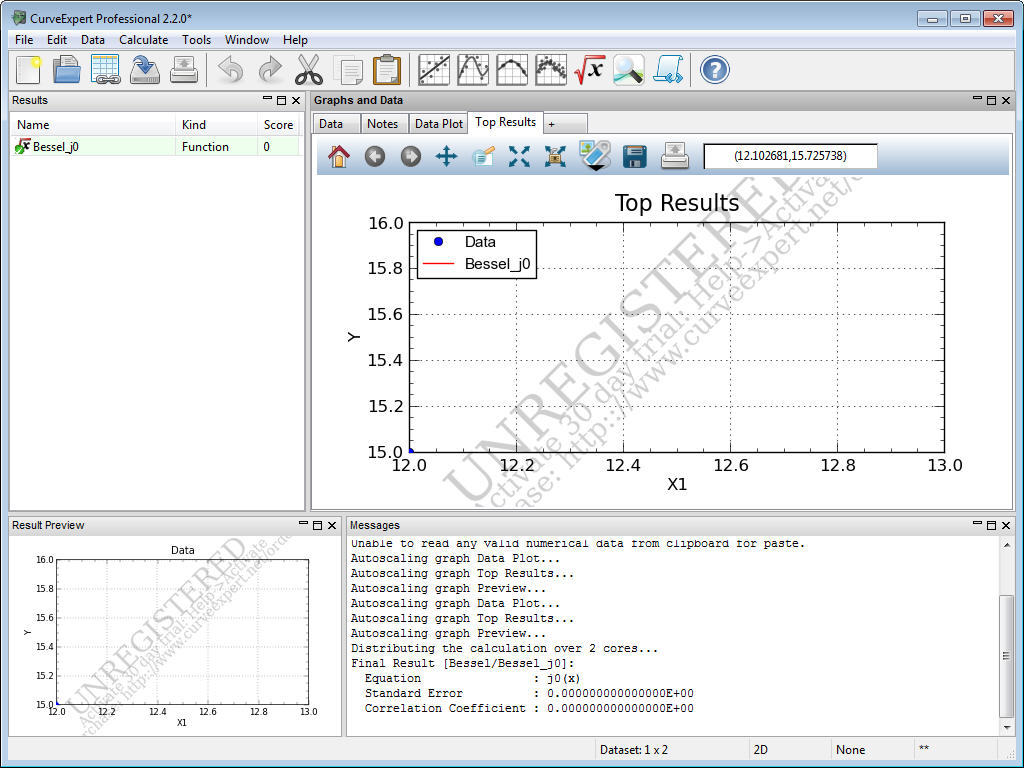Add a new graph tab with plus

pos(564,123)
